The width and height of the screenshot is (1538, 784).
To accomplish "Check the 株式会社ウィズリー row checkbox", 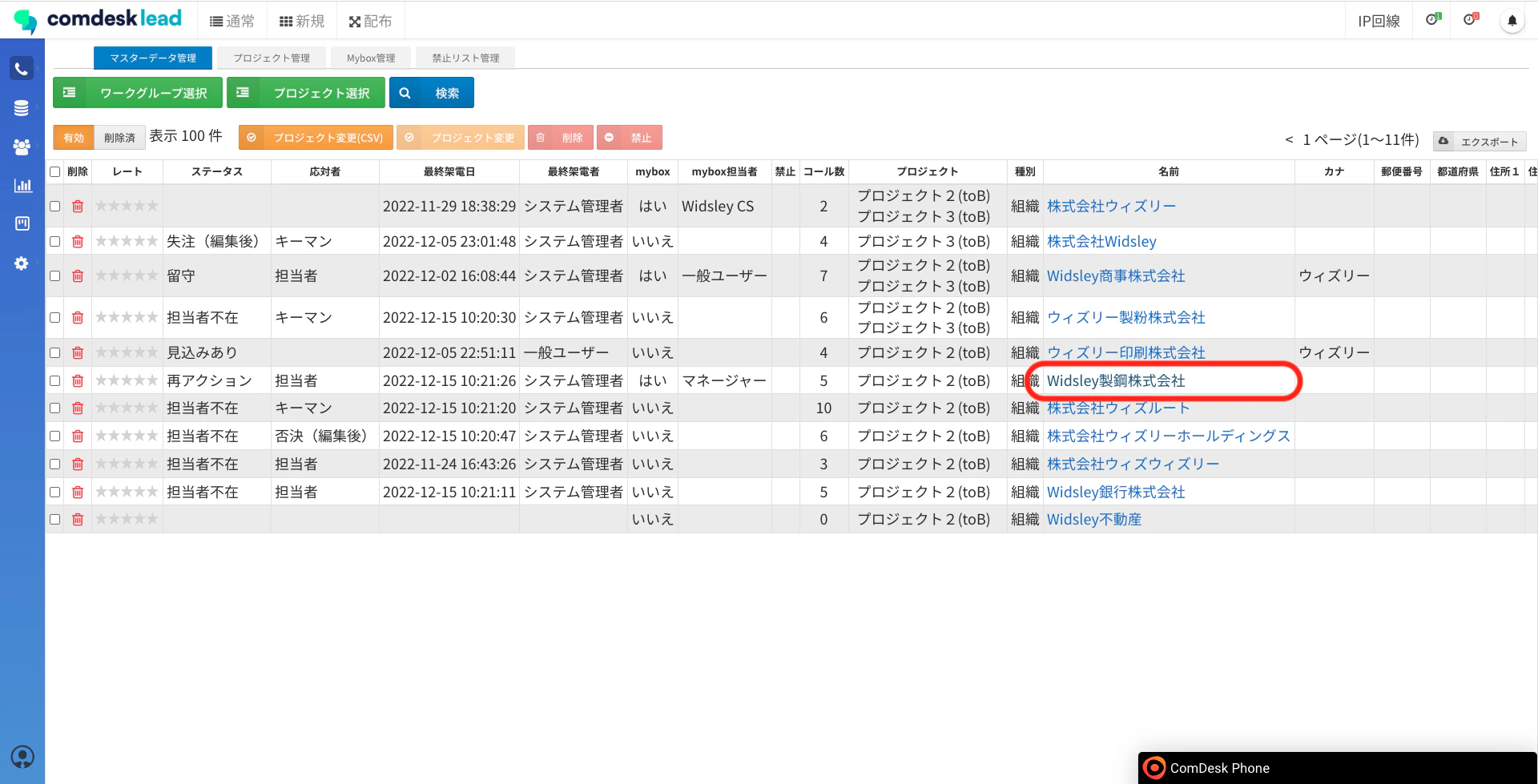I will 55,207.
